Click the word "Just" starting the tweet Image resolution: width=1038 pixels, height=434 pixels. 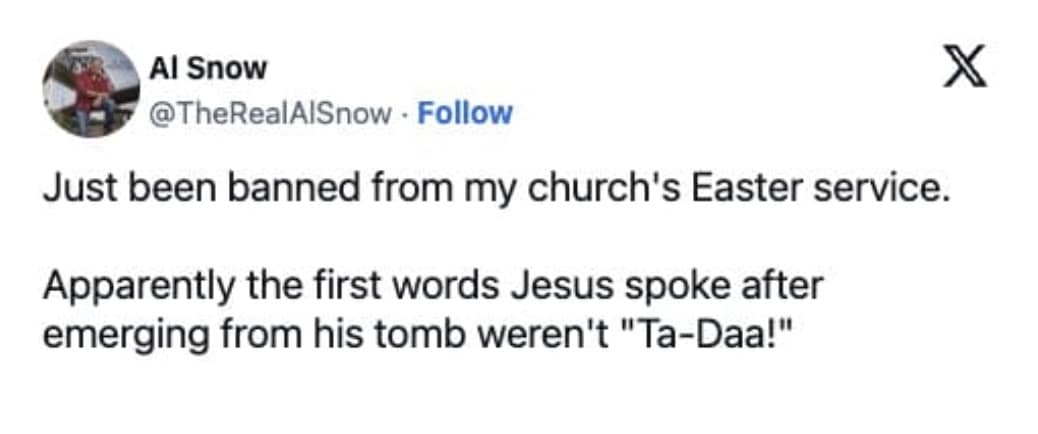point(75,189)
